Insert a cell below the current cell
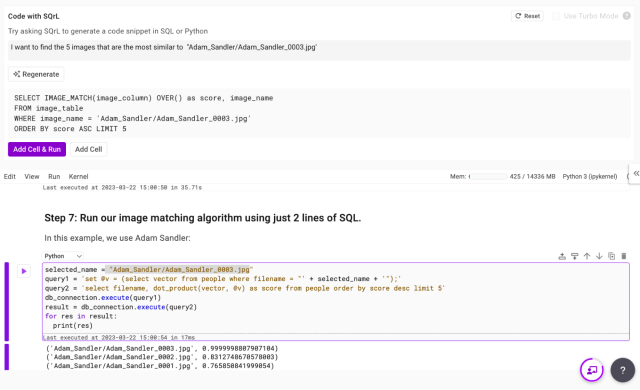The width and height of the screenshot is (640, 390). [574, 256]
